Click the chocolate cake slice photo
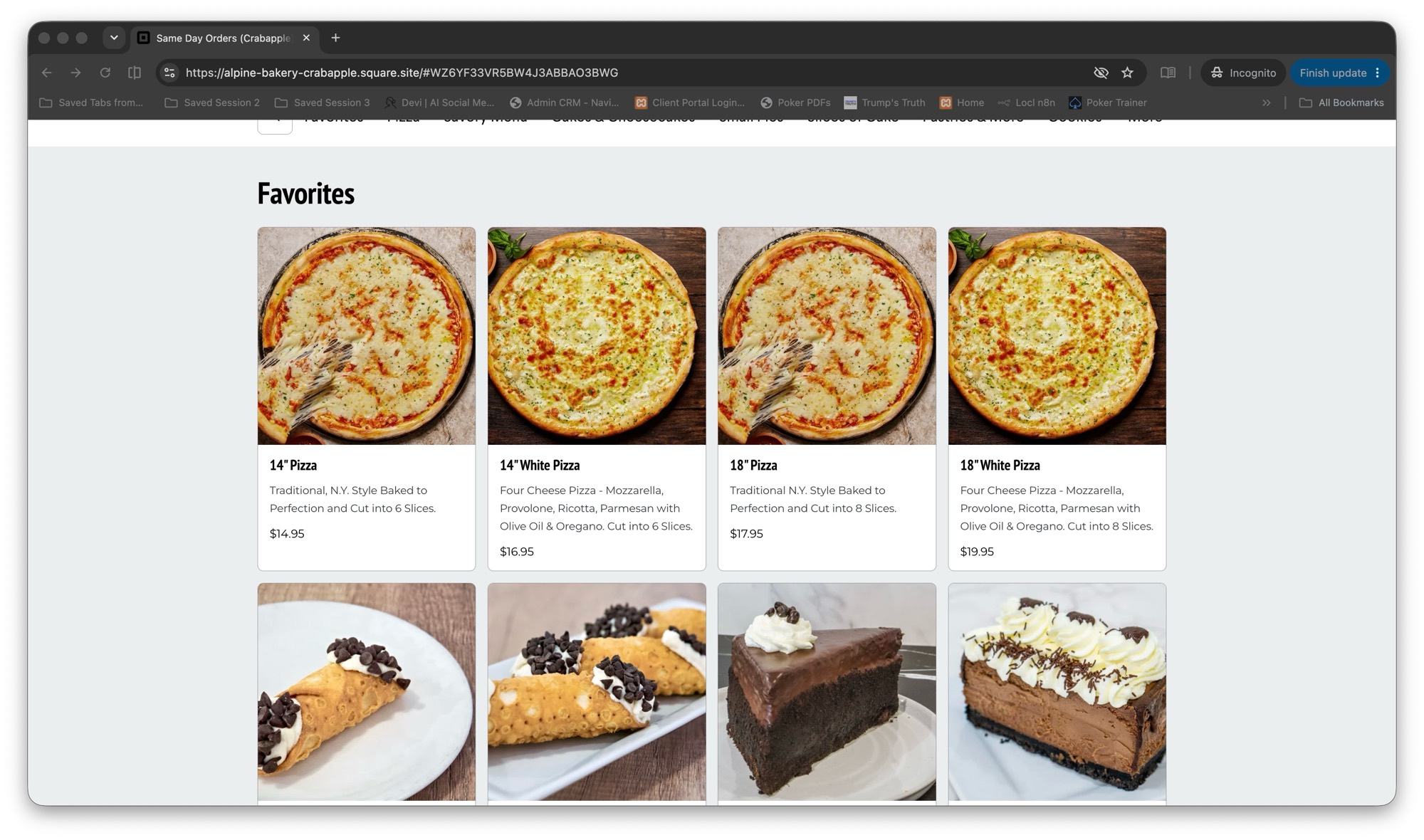1424x840 pixels. coord(827,692)
